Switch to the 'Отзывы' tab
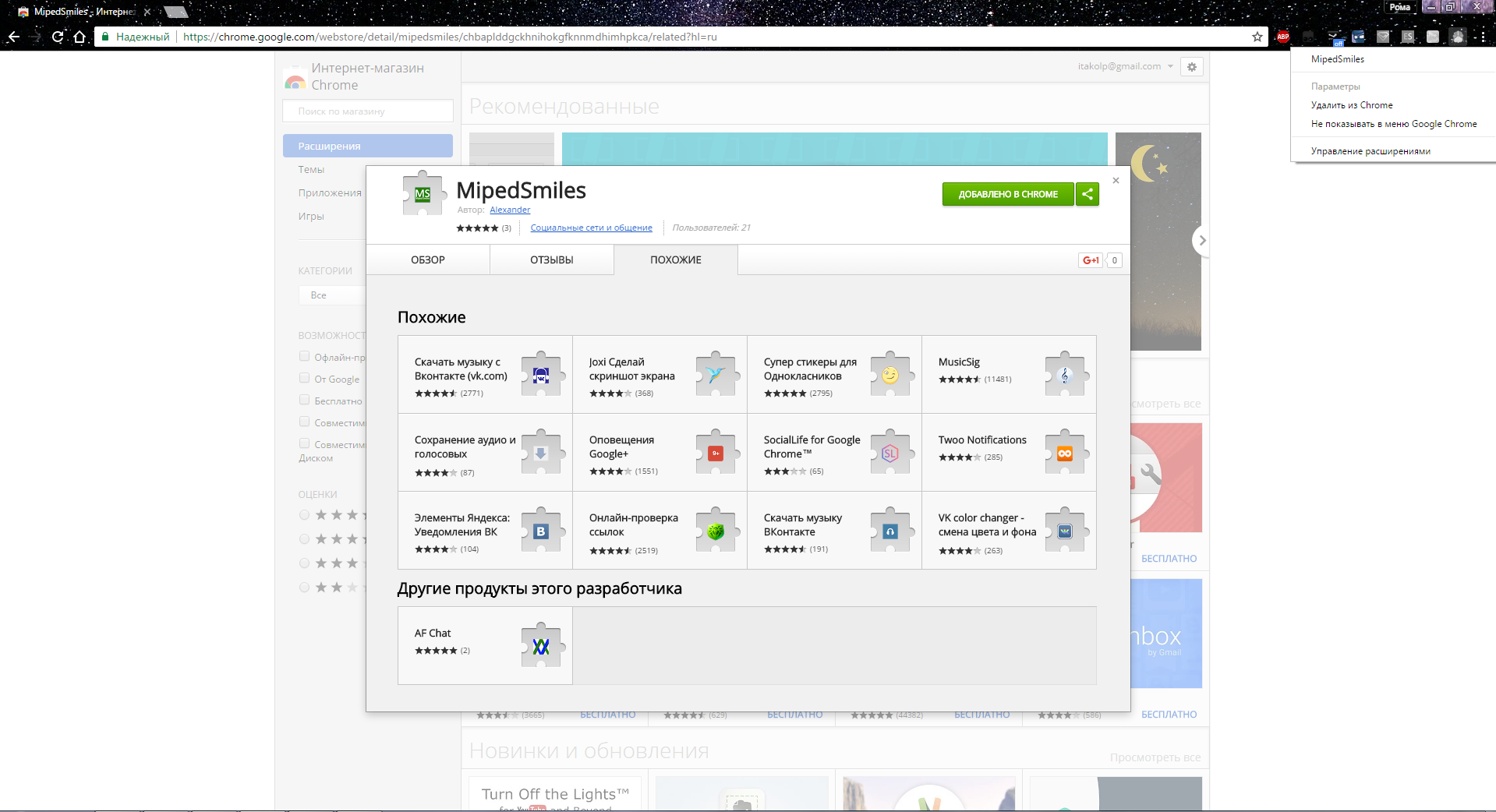1496x812 pixels. (552, 260)
